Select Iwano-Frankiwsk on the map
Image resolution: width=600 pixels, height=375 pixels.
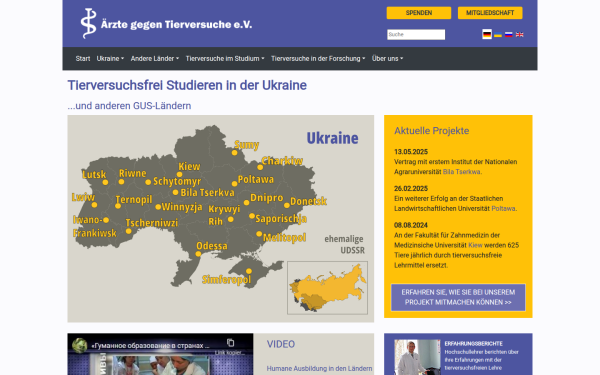point(95,227)
